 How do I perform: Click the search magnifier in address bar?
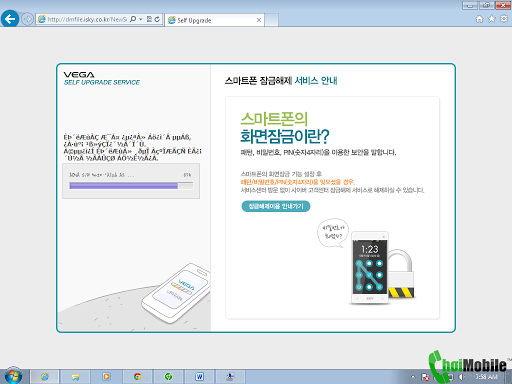[x=133, y=19]
